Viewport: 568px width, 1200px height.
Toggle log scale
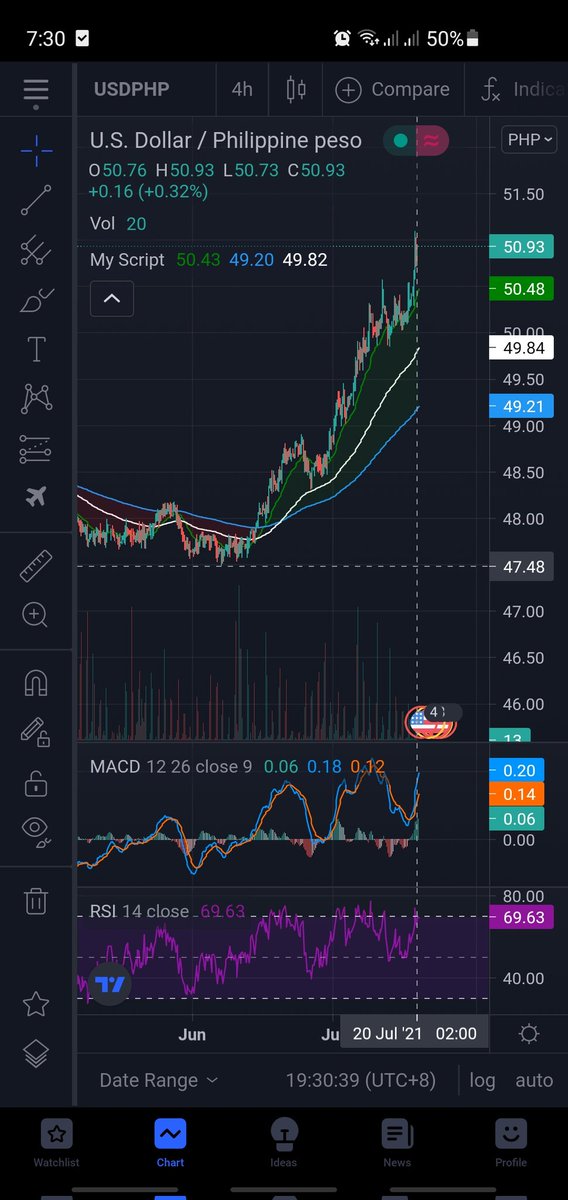coord(482,1080)
